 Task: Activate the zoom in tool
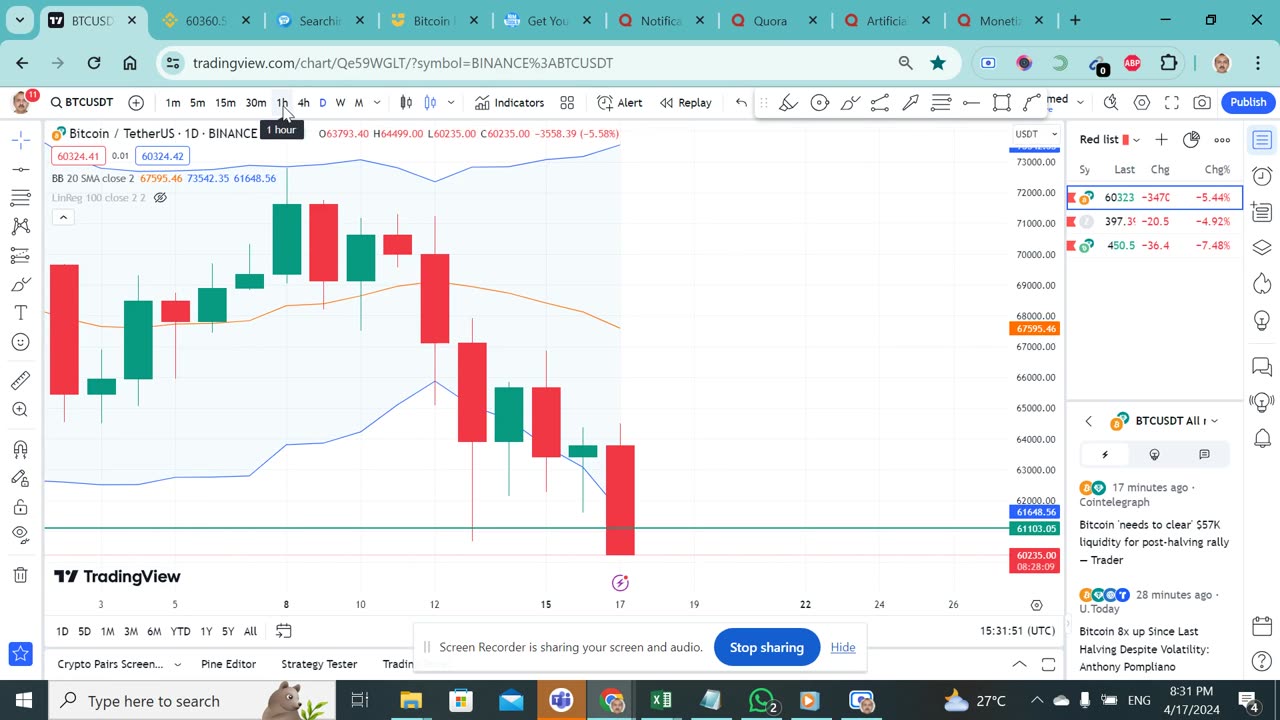[x=20, y=409]
